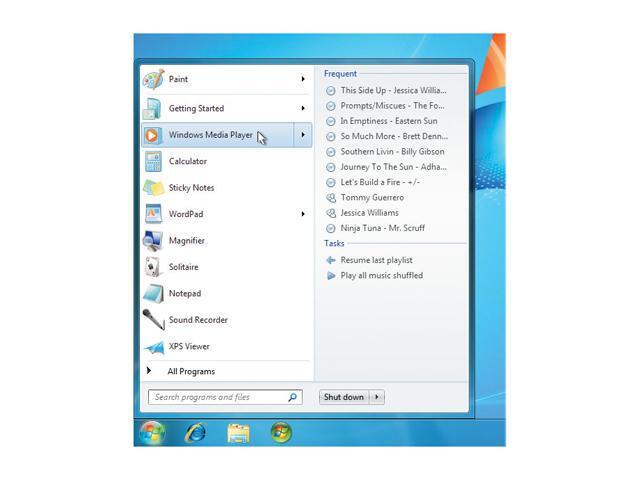This screenshot has width=640, height=480.
Task: Launch the Sound Recorder microphone icon
Action: pyautogui.click(x=153, y=320)
